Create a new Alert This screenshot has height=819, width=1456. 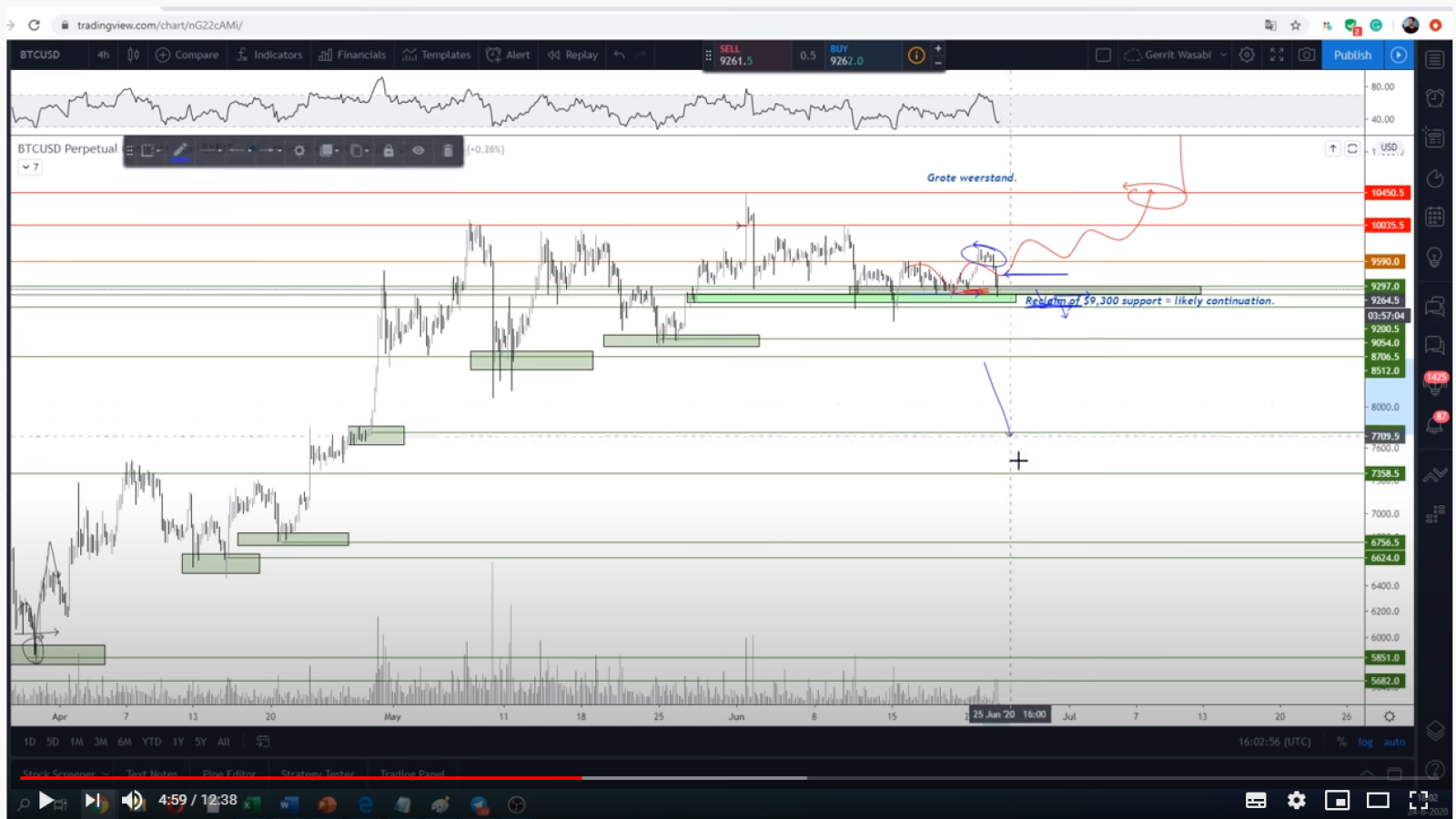(508, 55)
